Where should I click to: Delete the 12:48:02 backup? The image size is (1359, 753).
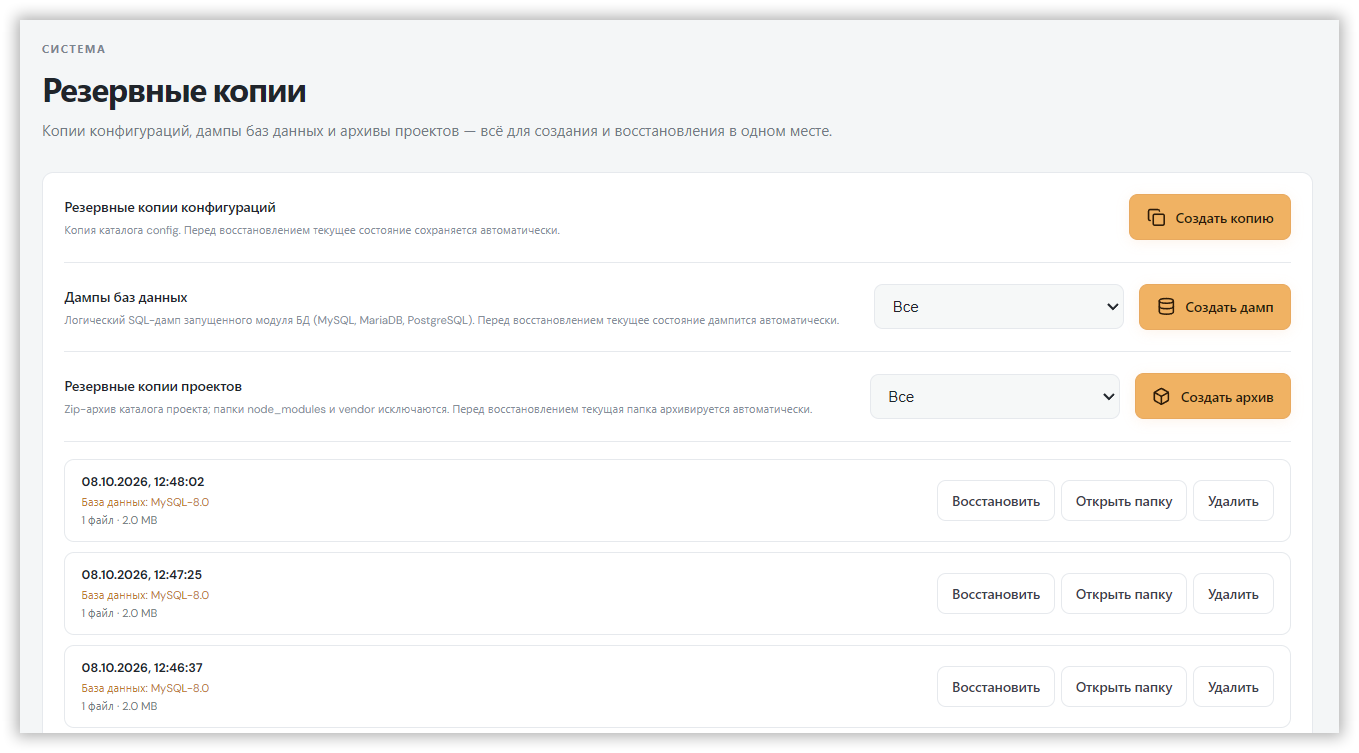pyautogui.click(x=1233, y=501)
